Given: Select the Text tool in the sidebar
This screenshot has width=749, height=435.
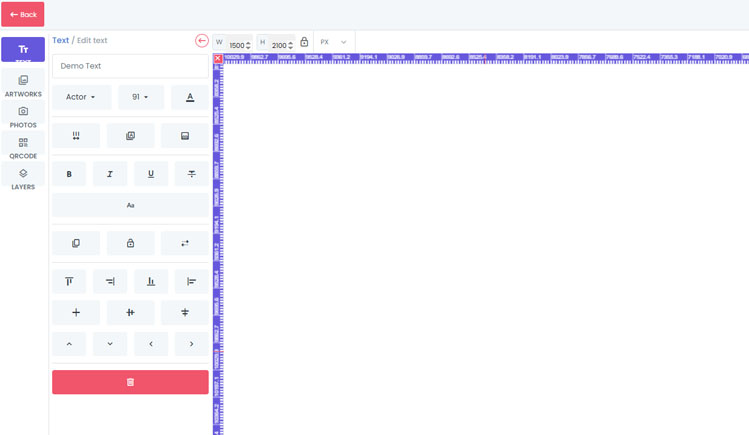Looking at the screenshot, I should click(x=23, y=49).
